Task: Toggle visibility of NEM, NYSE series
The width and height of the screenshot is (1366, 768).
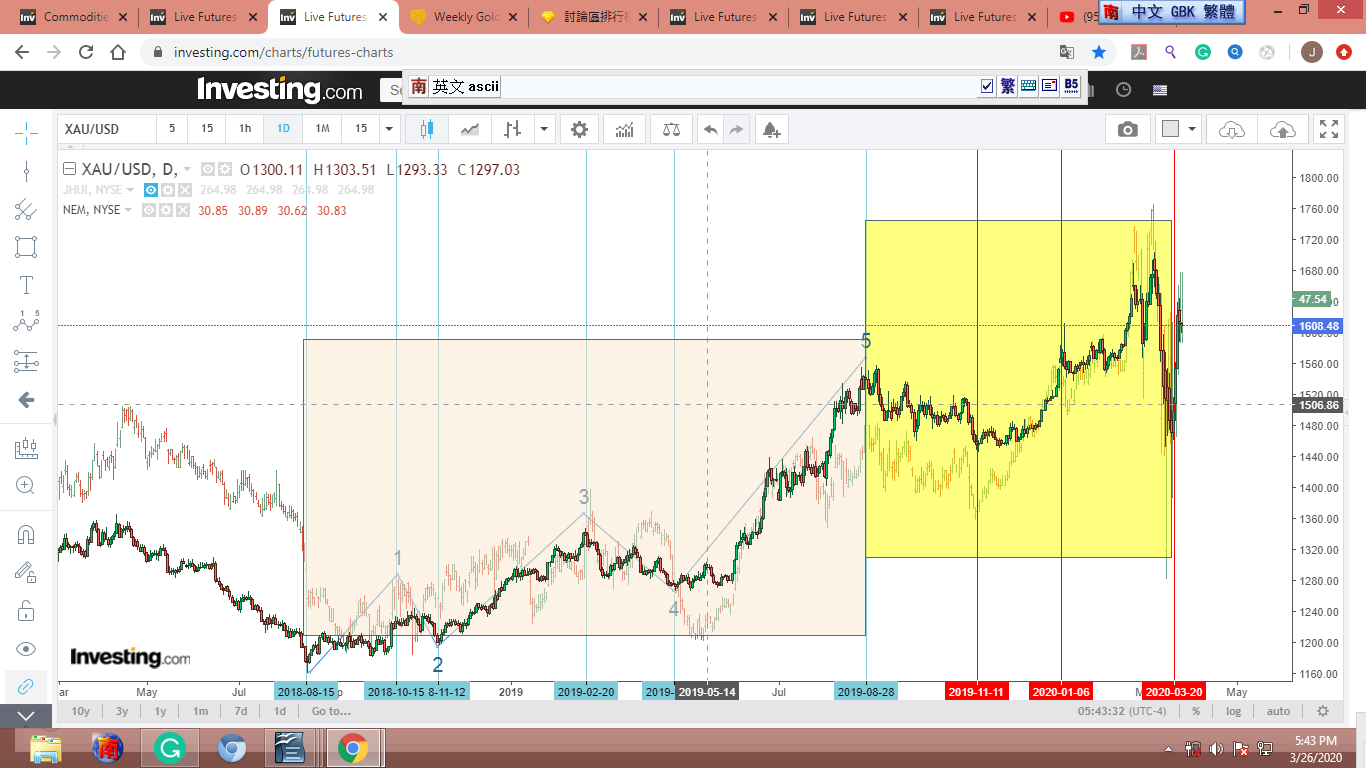Action: pos(149,210)
